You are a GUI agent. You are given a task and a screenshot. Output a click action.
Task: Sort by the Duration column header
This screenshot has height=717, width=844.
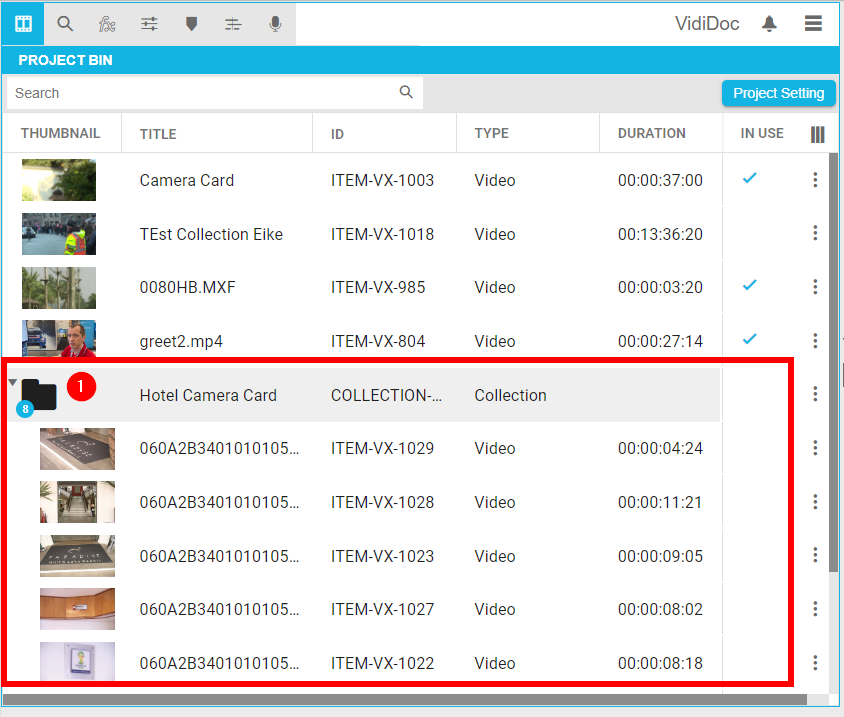tap(651, 133)
